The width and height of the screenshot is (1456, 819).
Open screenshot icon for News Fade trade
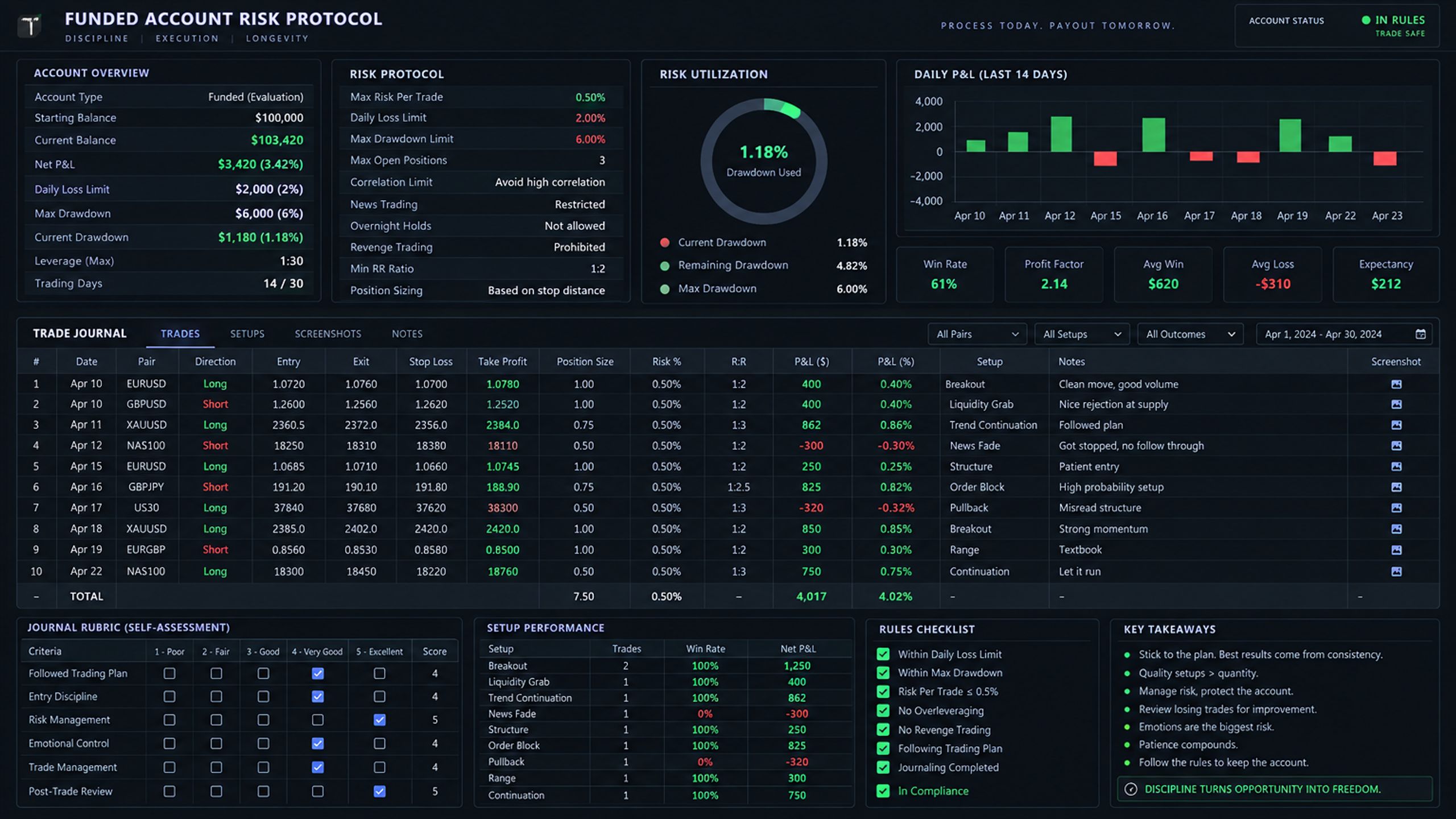pyautogui.click(x=1396, y=446)
